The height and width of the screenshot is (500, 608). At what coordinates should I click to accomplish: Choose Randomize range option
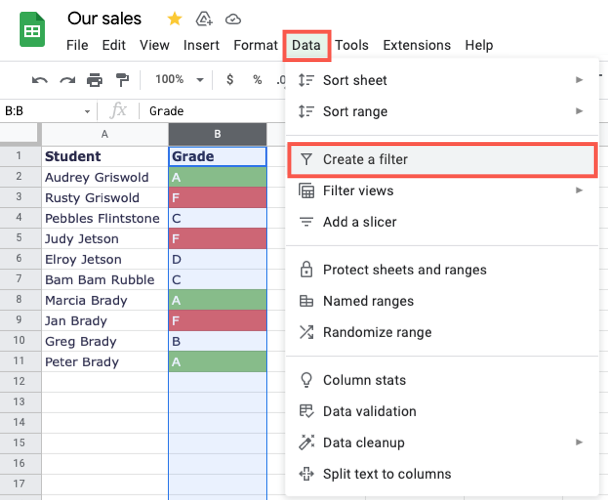(442, 332)
